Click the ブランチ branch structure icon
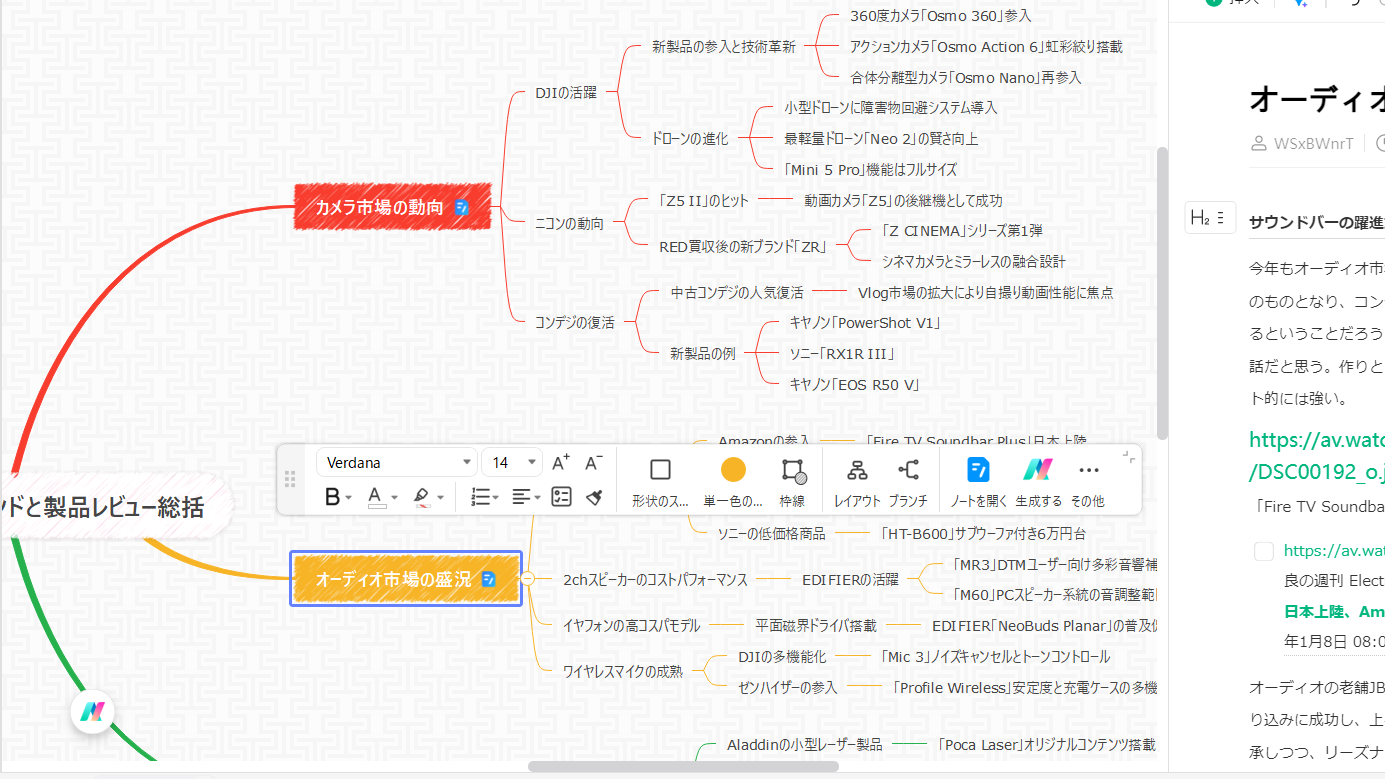The width and height of the screenshot is (1385, 779). click(x=907, y=469)
